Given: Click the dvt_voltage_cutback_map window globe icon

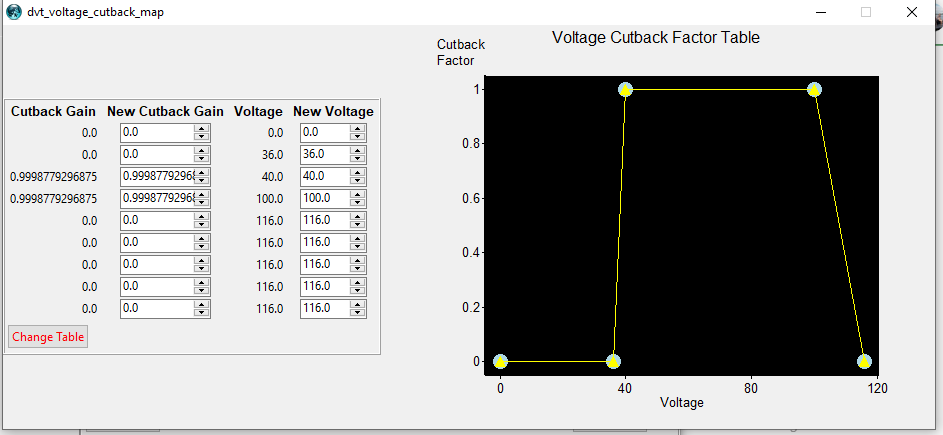Looking at the screenshot, I should click(13, 12).
